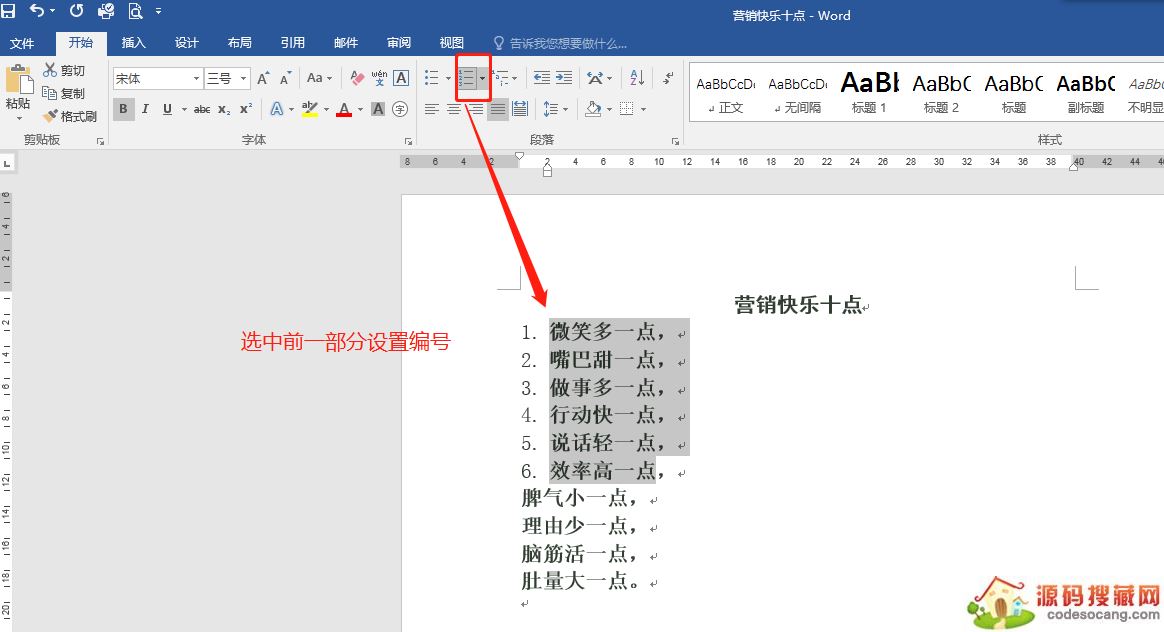
Task: Increase indent of the paragraph
Action: [x=564, y=78]
